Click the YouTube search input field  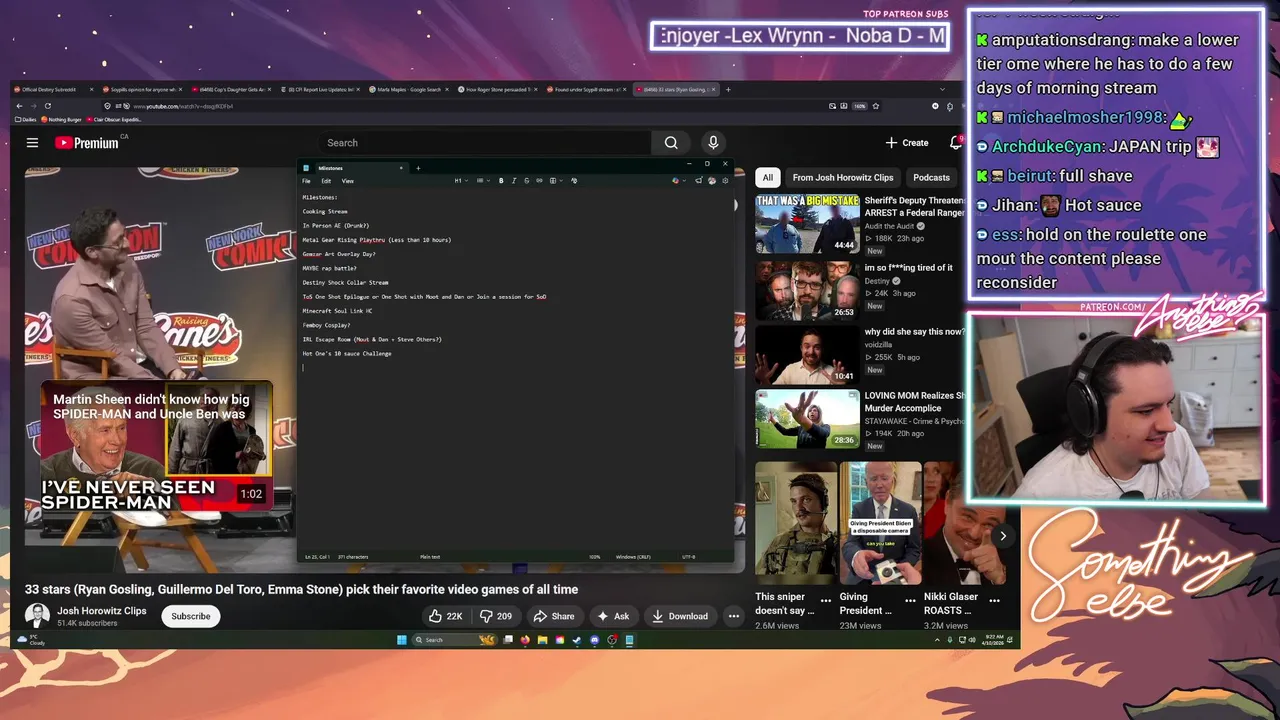(485, 143)
